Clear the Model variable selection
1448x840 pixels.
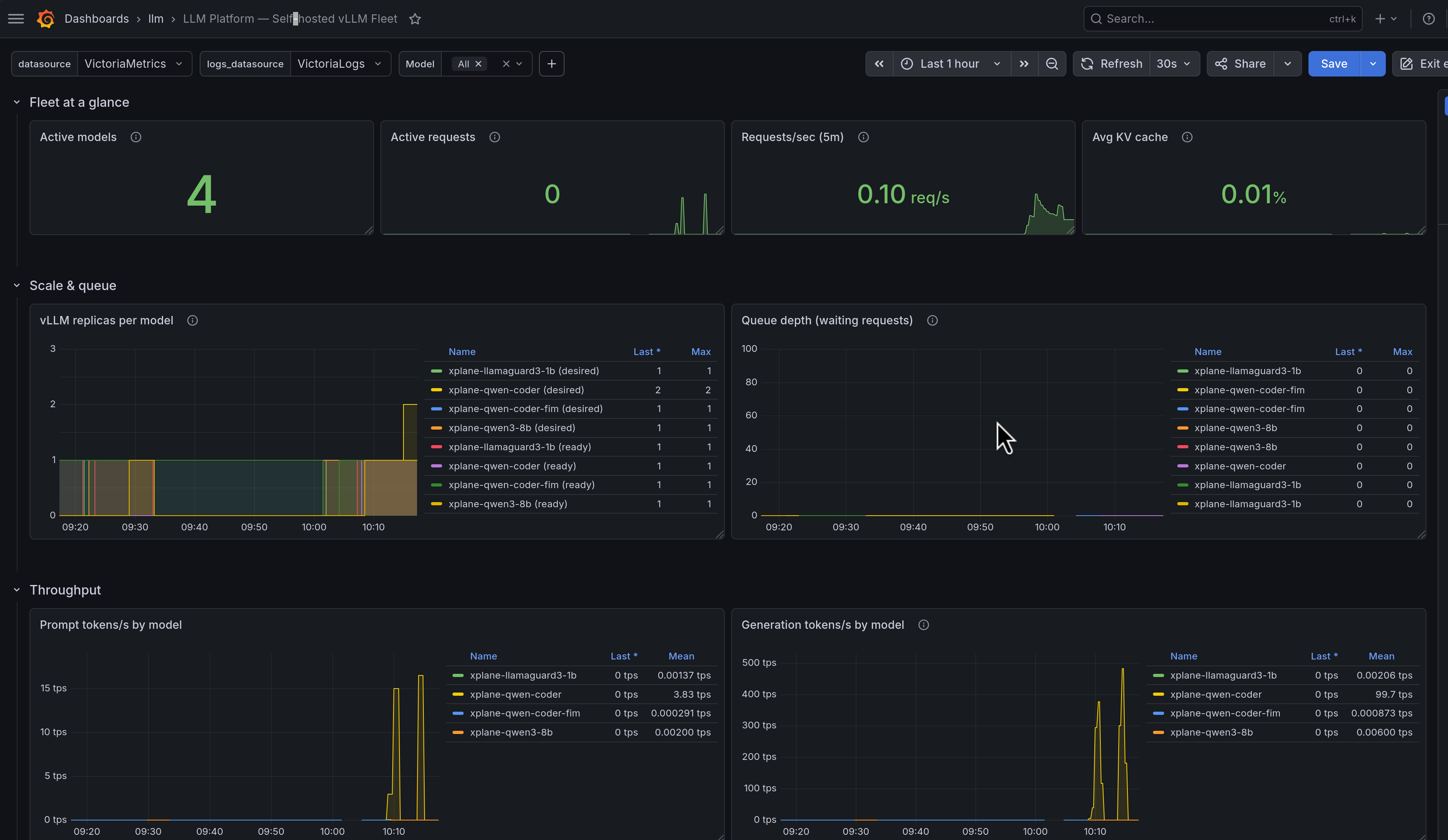click(506, 64)
